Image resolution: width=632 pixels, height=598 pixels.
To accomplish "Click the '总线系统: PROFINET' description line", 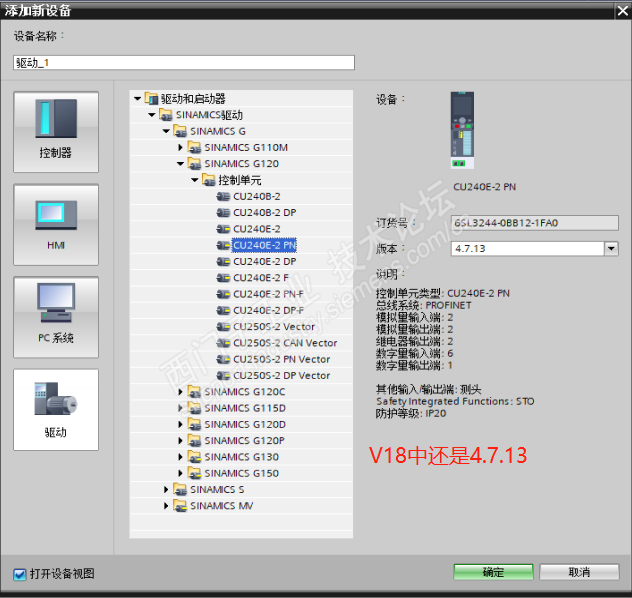I will [x=424, y=305].
